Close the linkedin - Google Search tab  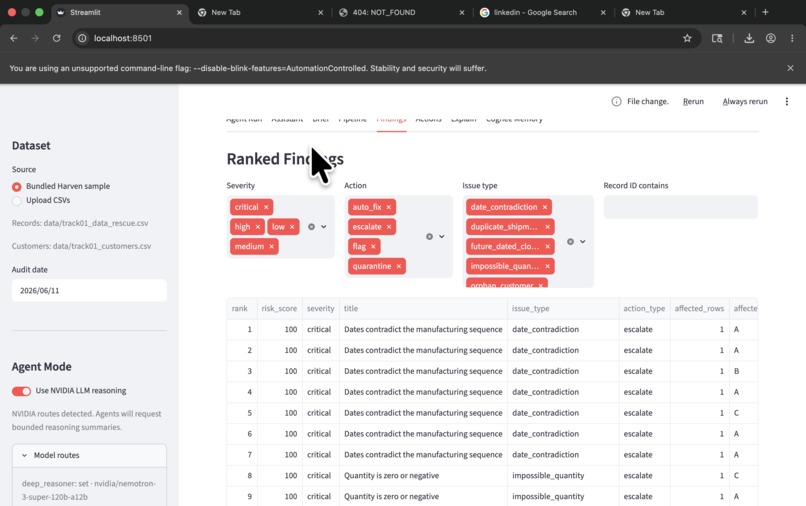pos(603,12)
